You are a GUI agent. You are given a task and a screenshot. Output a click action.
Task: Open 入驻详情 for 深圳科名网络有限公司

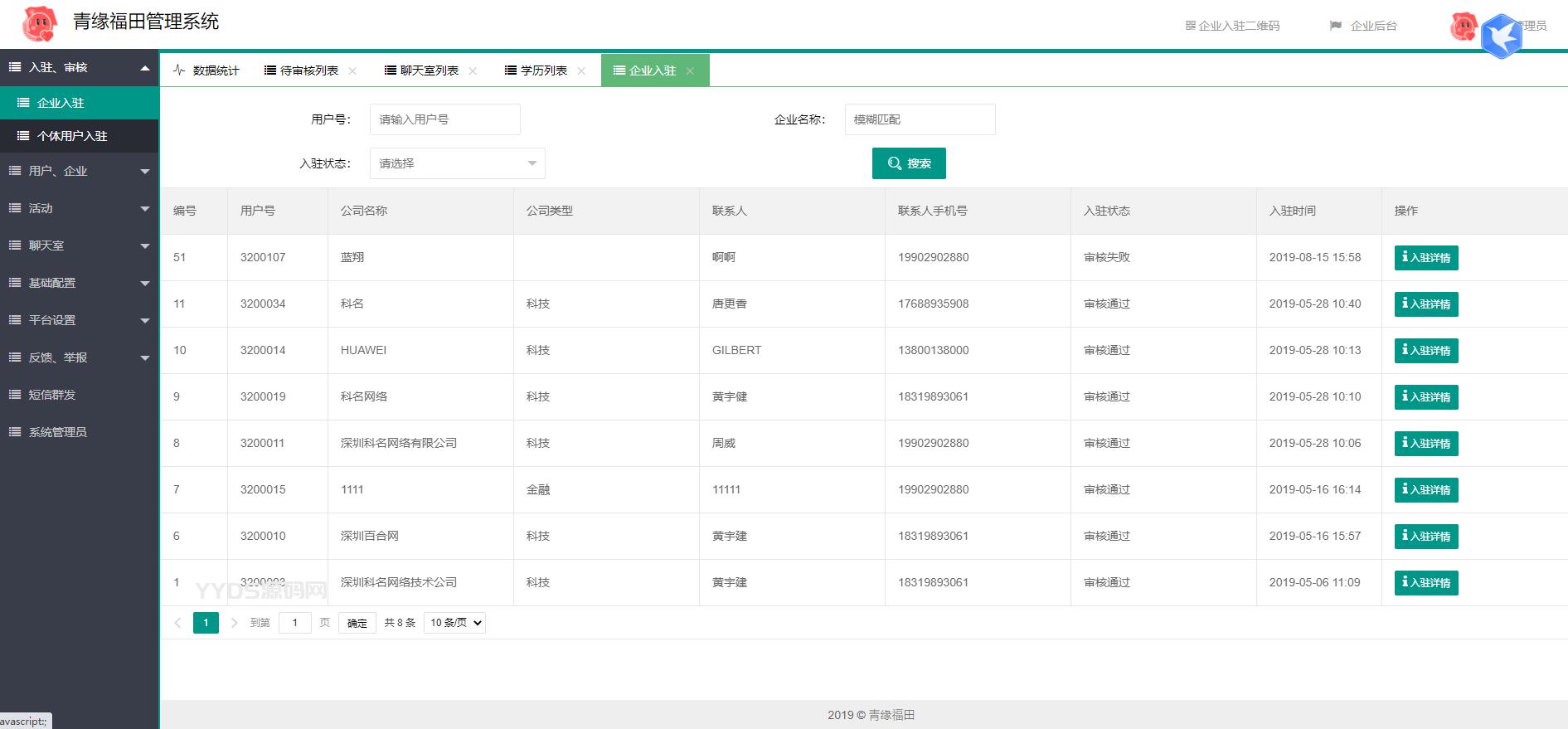(x=1426, y=444)
